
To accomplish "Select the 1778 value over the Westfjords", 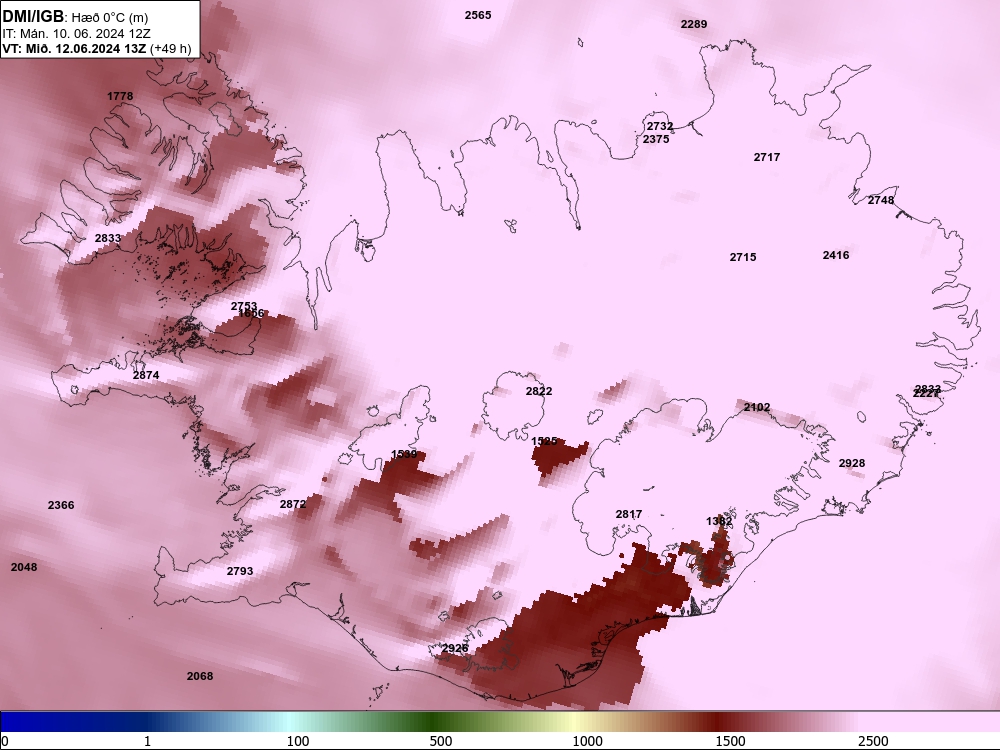I will pyautogui.click(x=120, y=96).
